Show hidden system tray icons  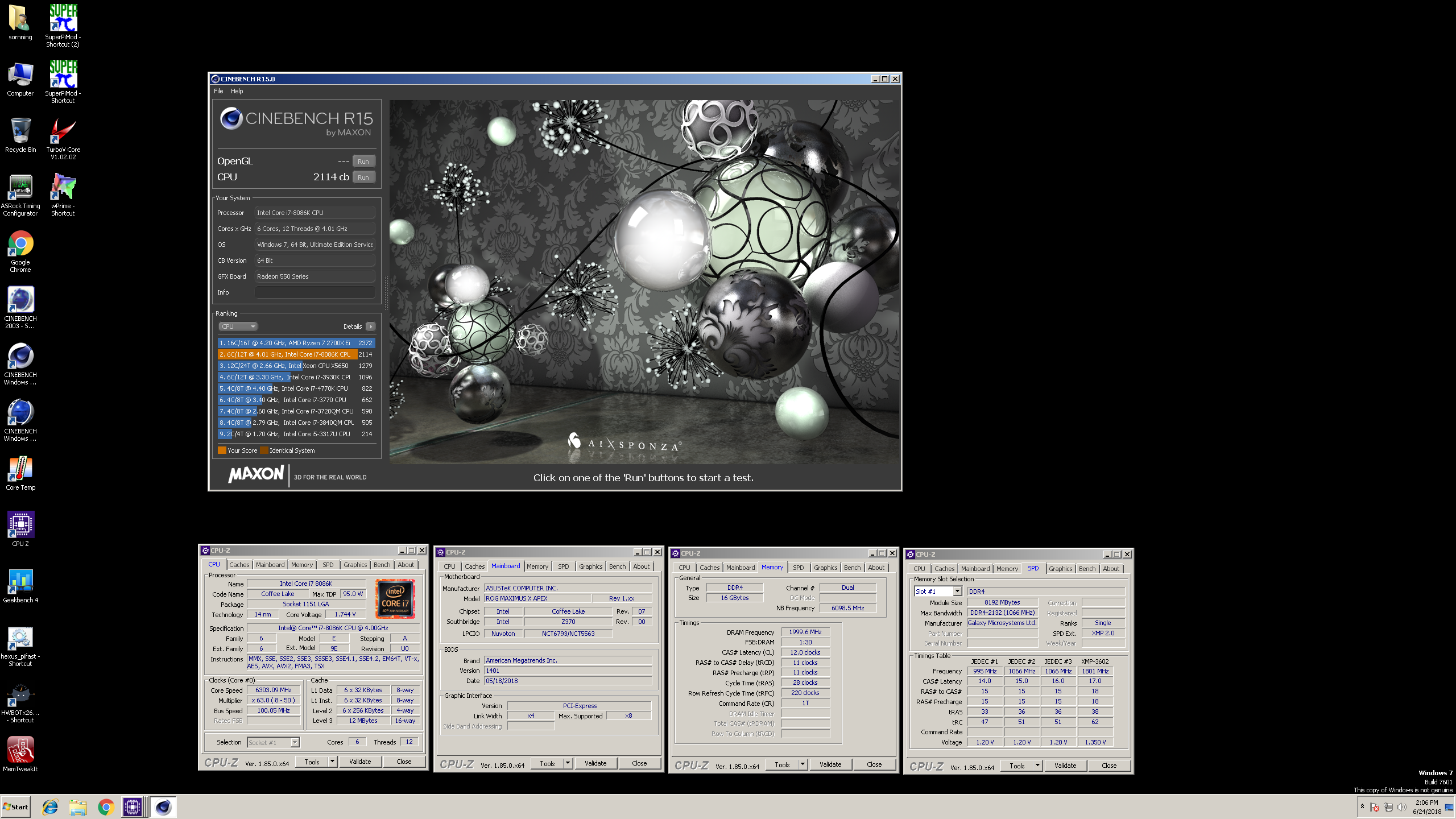point(1362,806)
